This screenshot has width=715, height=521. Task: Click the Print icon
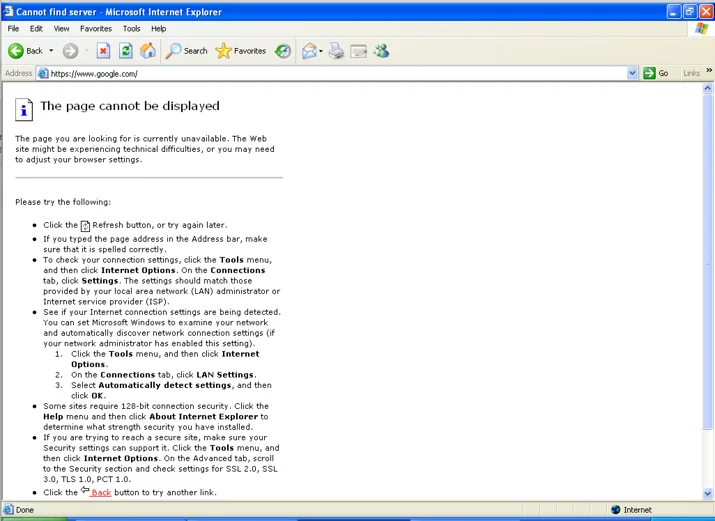click(337, 51)
